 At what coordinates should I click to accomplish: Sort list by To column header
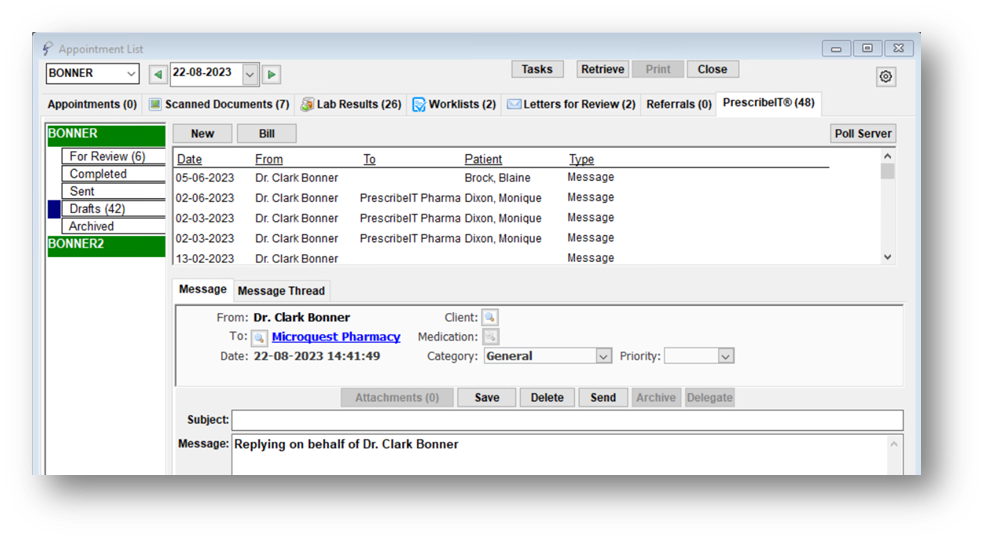point(369,160)
